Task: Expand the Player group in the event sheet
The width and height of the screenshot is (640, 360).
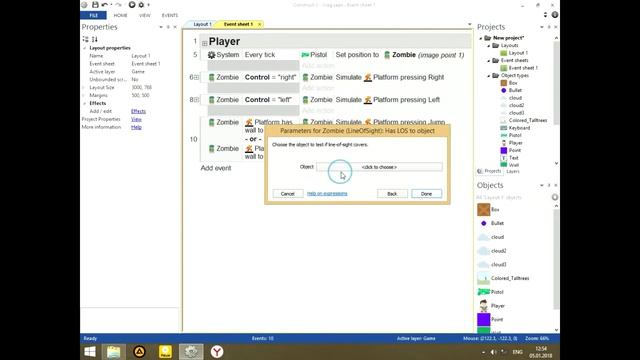Action: tap(204, 43)
